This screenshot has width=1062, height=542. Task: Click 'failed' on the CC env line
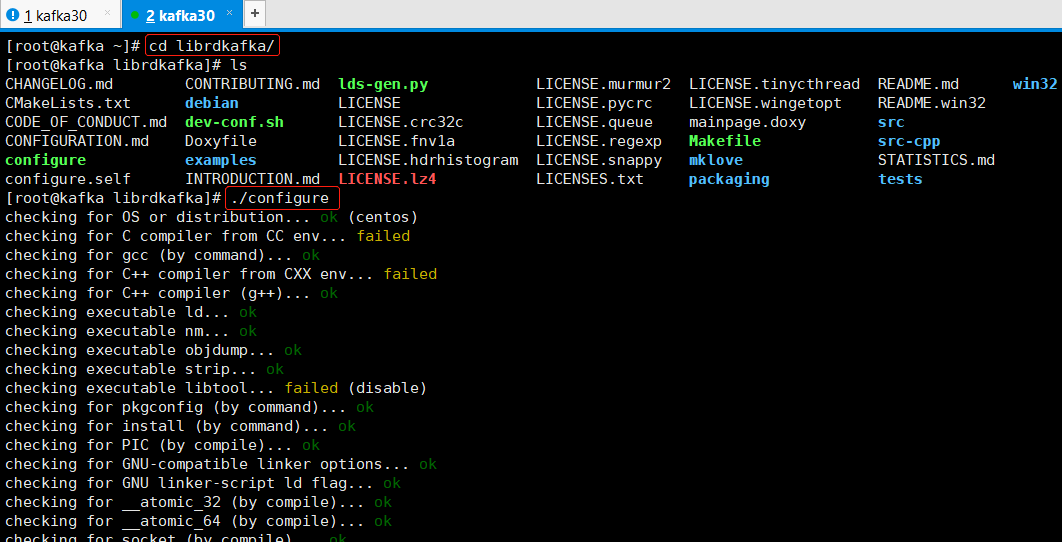tap(383, 236)
